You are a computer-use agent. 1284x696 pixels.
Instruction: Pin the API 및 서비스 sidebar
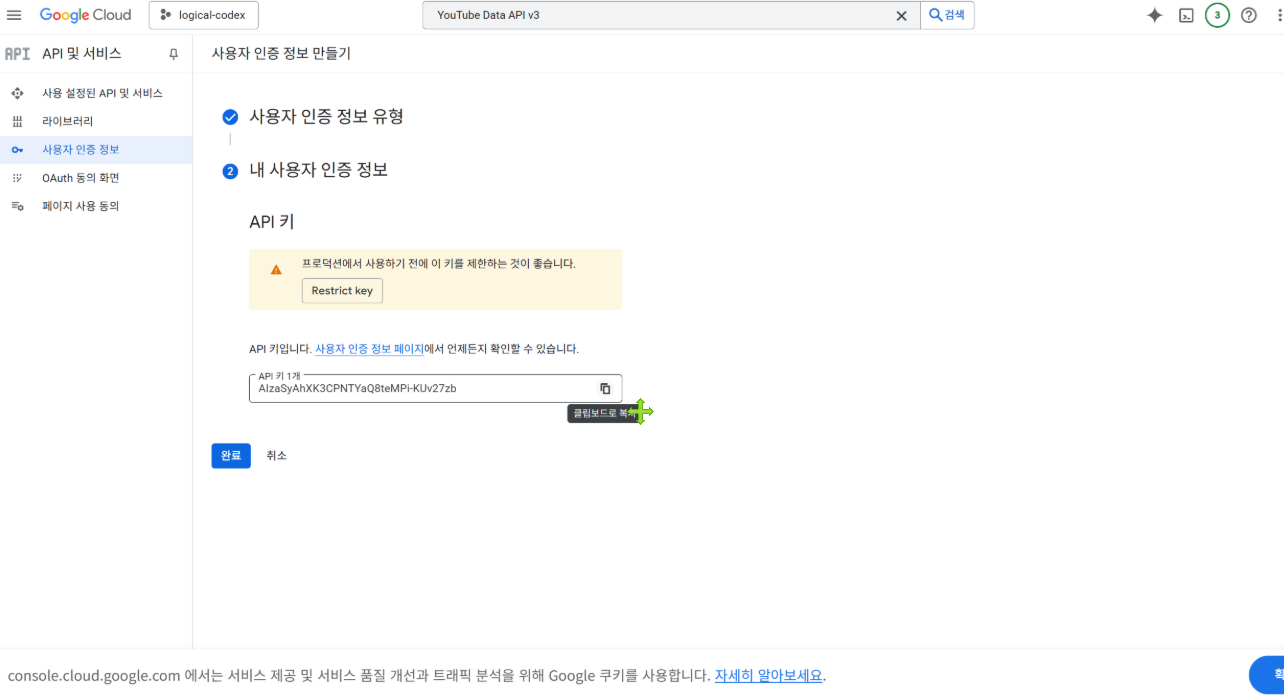pos(173,54)
